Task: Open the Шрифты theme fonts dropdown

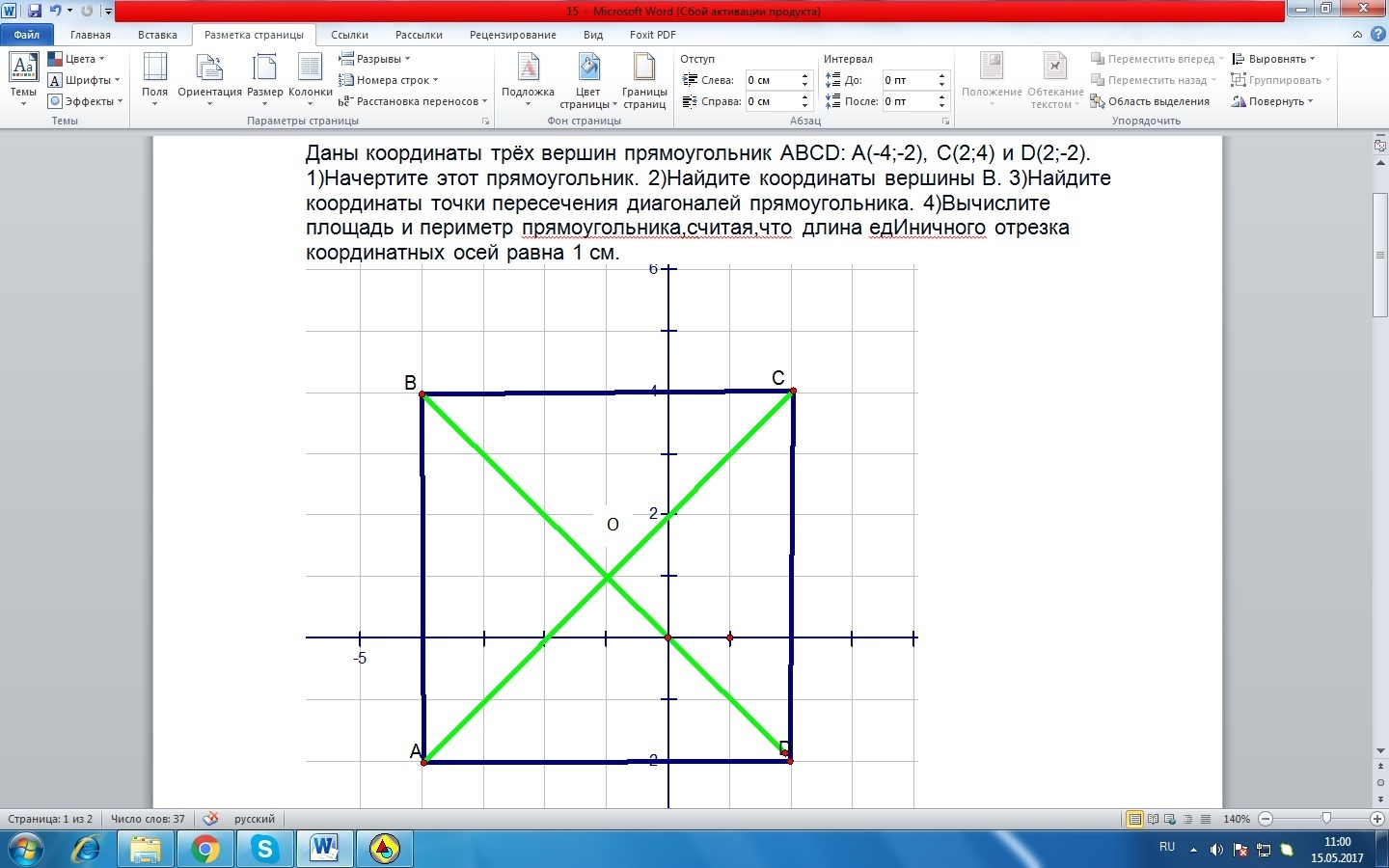Action: [85, 80]
